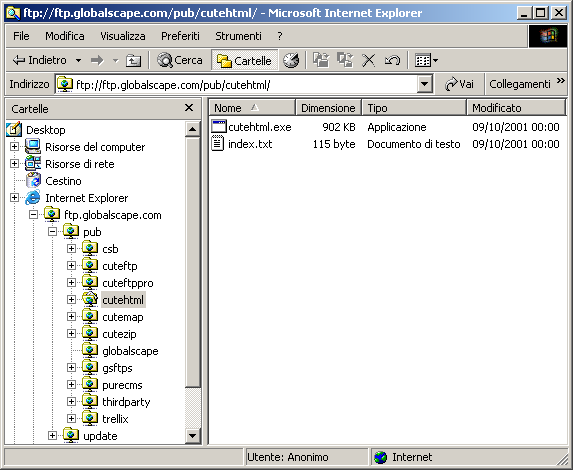
Task: Click the 902 KB size value
Action: pos(339,127)
